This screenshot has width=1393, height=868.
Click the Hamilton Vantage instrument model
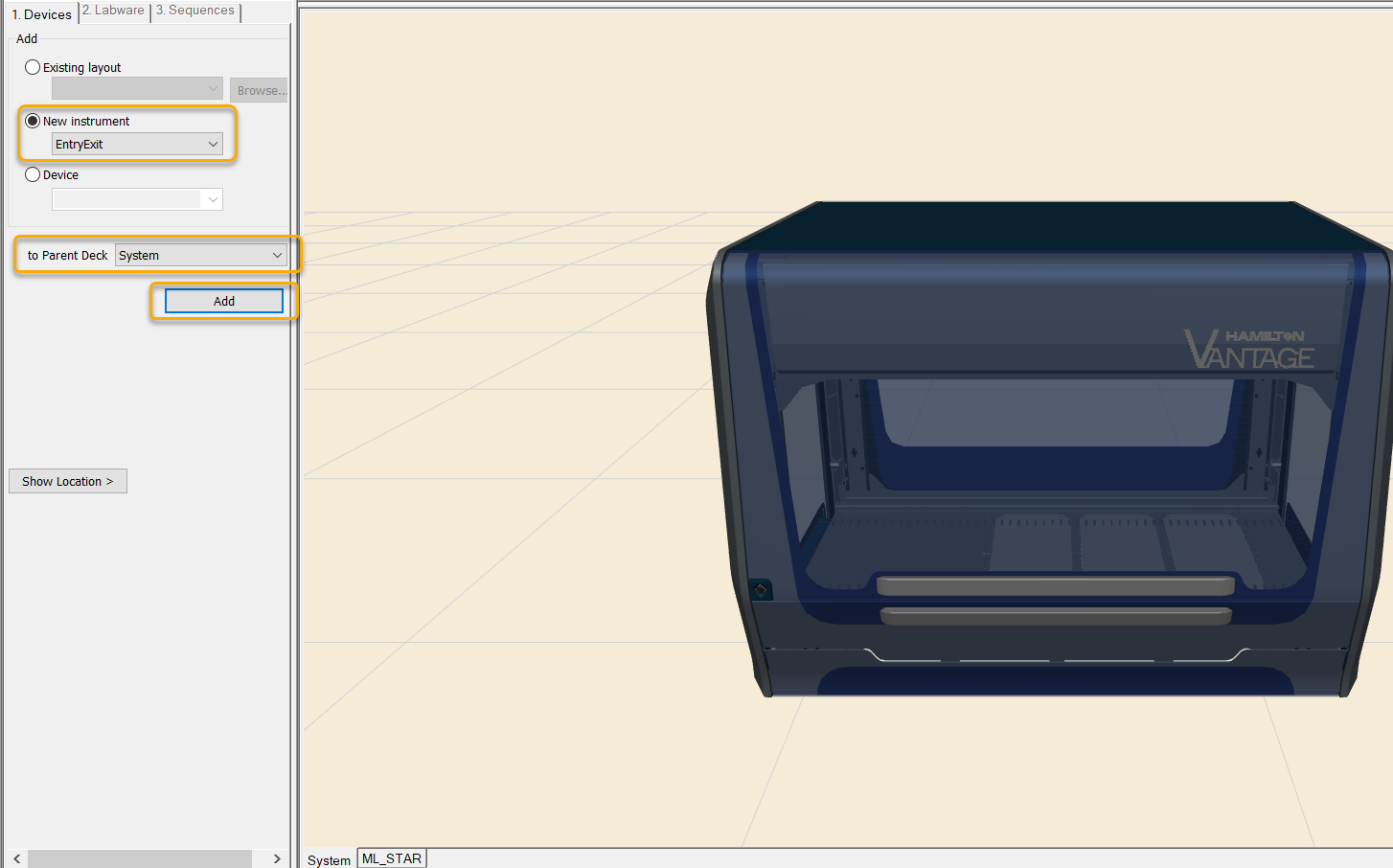coord(1049,448)
